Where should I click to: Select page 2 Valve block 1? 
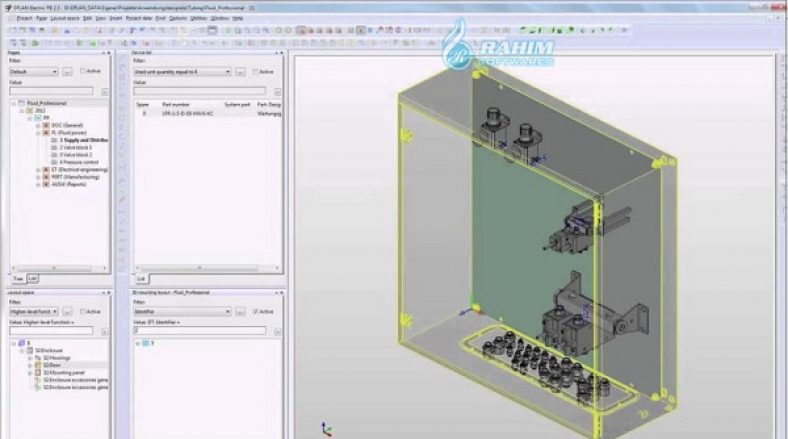75,148
